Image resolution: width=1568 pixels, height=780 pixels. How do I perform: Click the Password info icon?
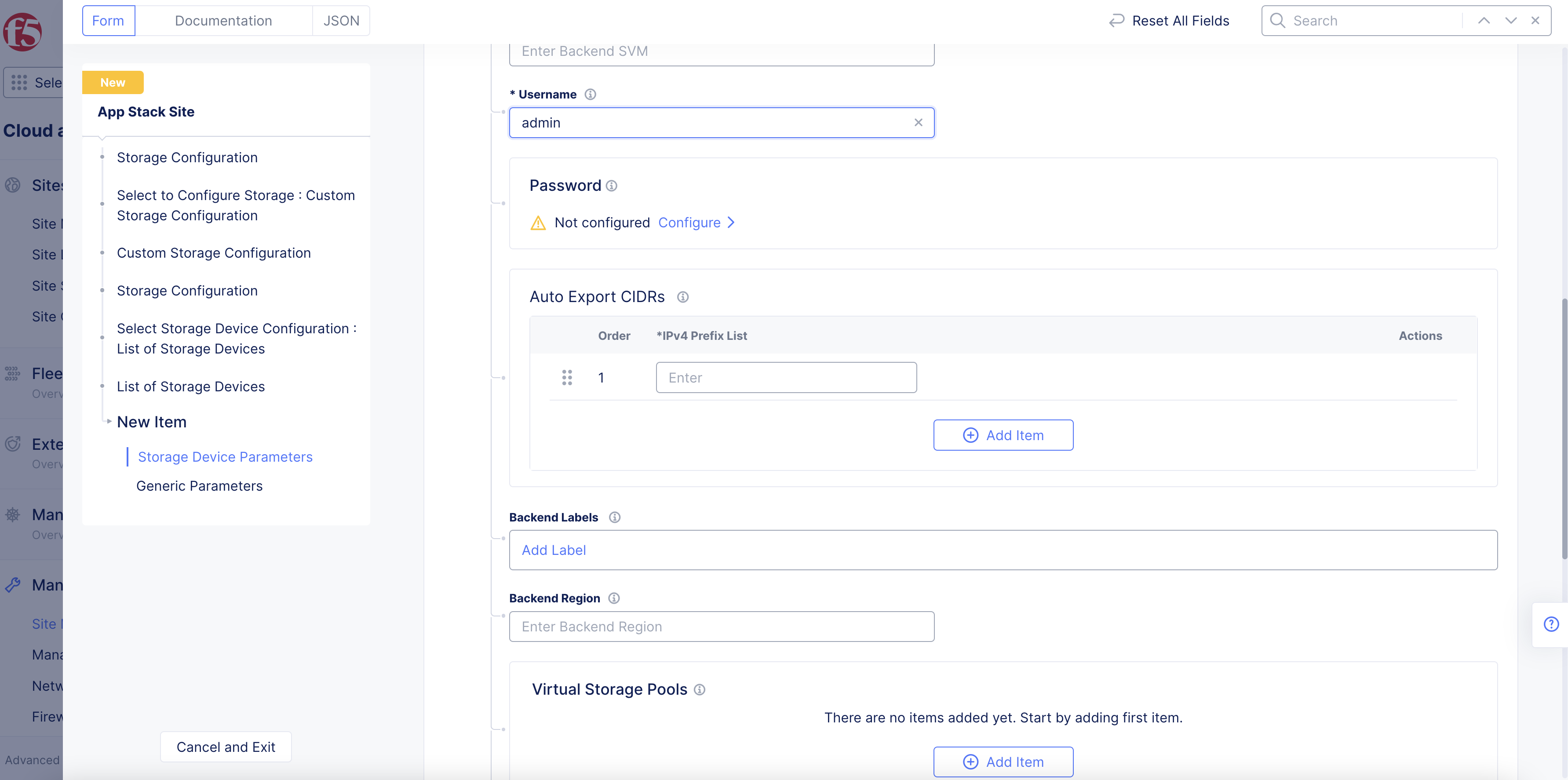point(612,186)
